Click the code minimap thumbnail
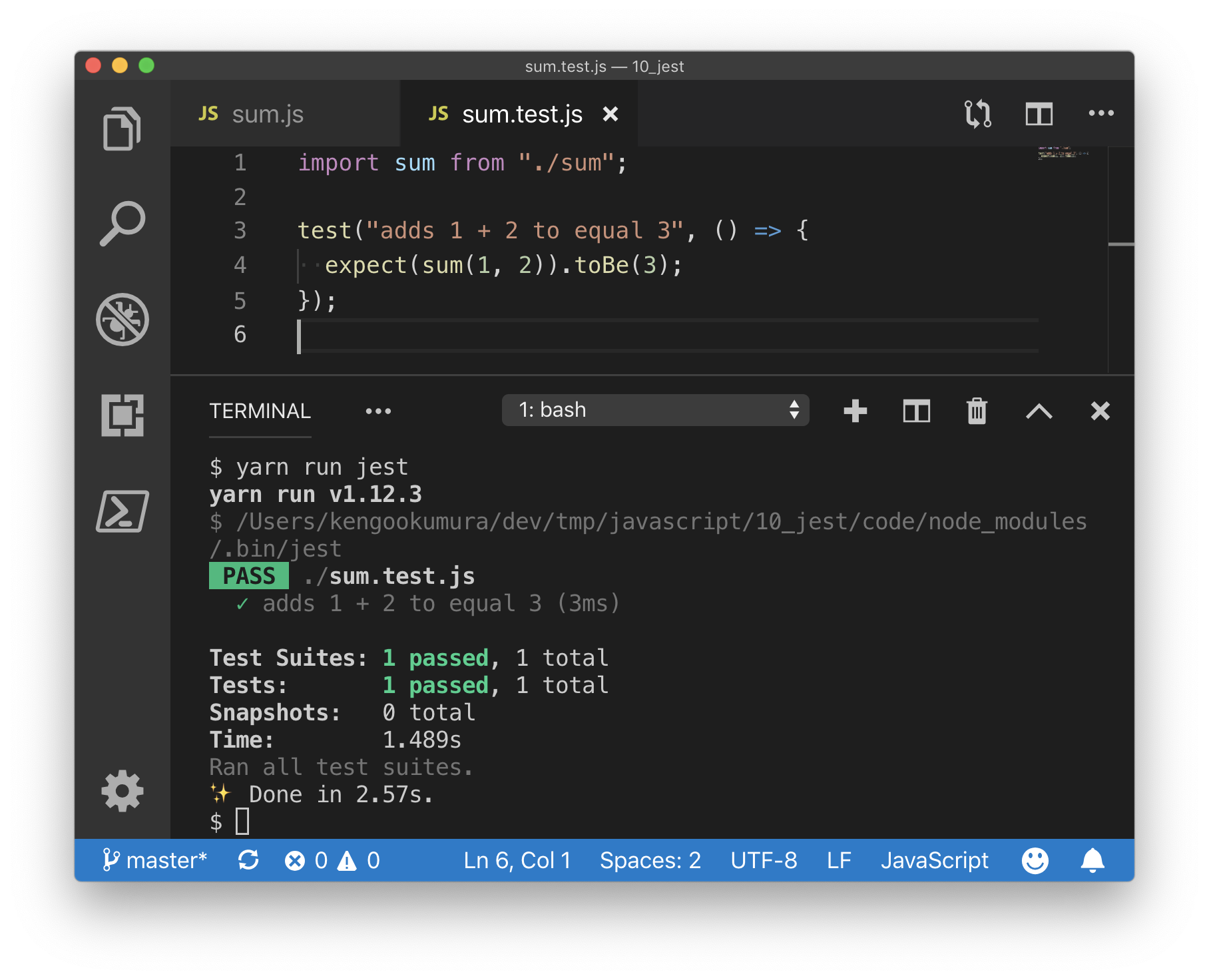Viewport: 1209px width, 980px height. point(1063,154)
